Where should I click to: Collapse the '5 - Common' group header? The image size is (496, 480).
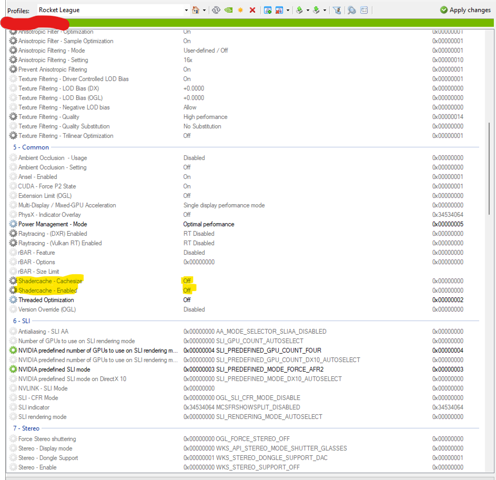pos(31,147)
